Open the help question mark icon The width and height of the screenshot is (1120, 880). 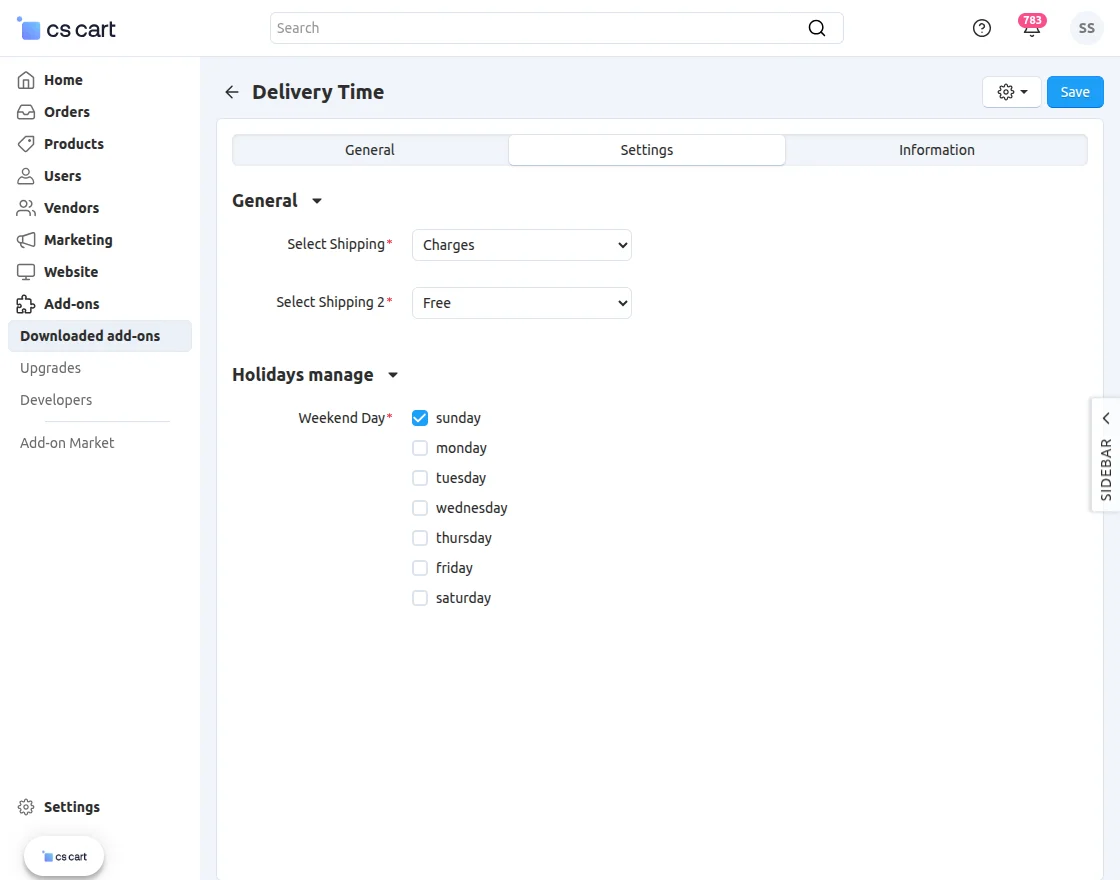pos(981,28)
